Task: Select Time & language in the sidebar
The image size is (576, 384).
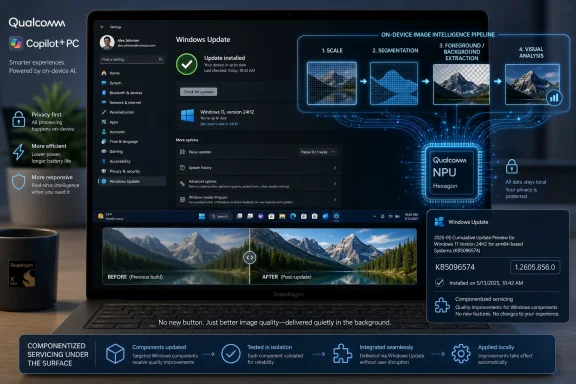Action: [132, 141]
